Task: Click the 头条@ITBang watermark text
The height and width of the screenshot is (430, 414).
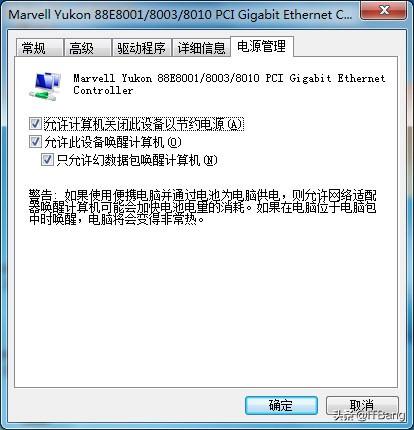Action: [369, 415]
